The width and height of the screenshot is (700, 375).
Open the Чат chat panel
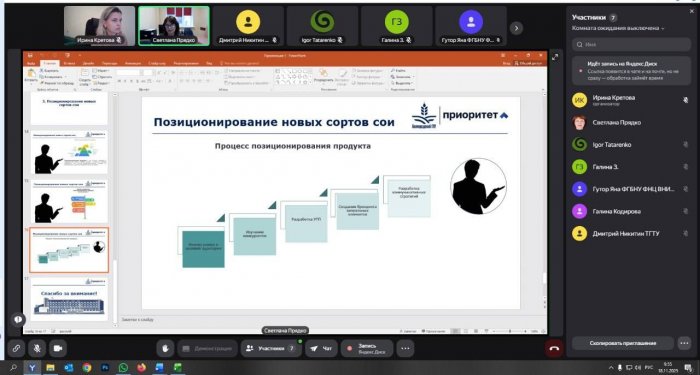tap(321, 349)
